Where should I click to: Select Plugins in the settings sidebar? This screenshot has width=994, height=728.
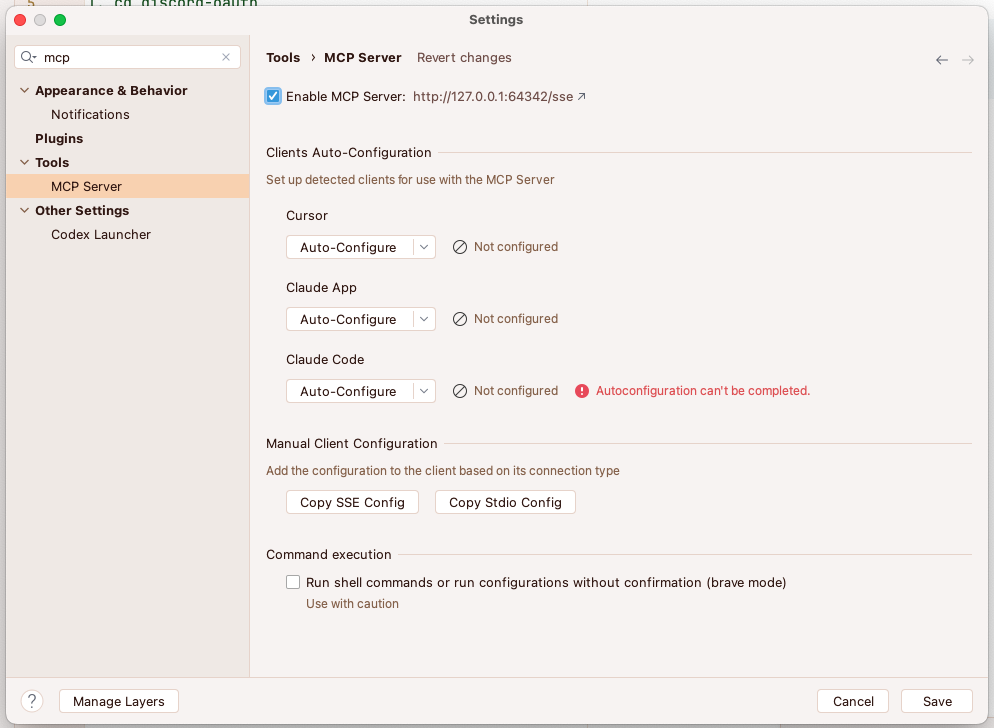tap(59, 138)
